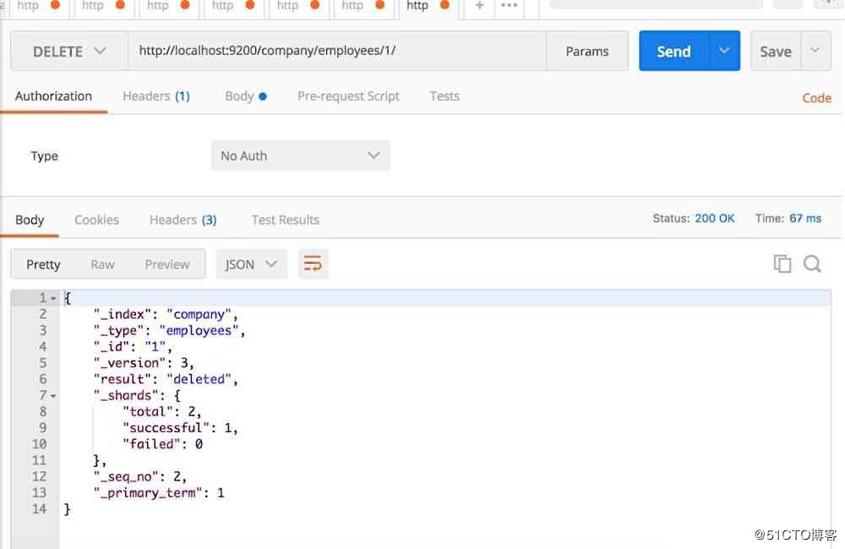
Task: Add a new request tab with plus
Action: coord(480,6)
